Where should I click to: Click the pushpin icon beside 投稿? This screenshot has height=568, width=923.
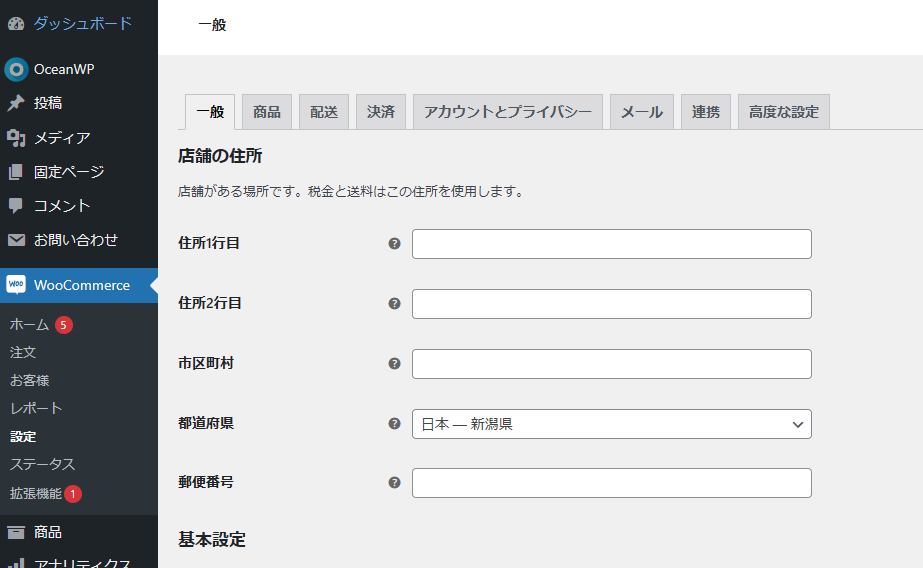pyautogui.click(x=15, y=103)
